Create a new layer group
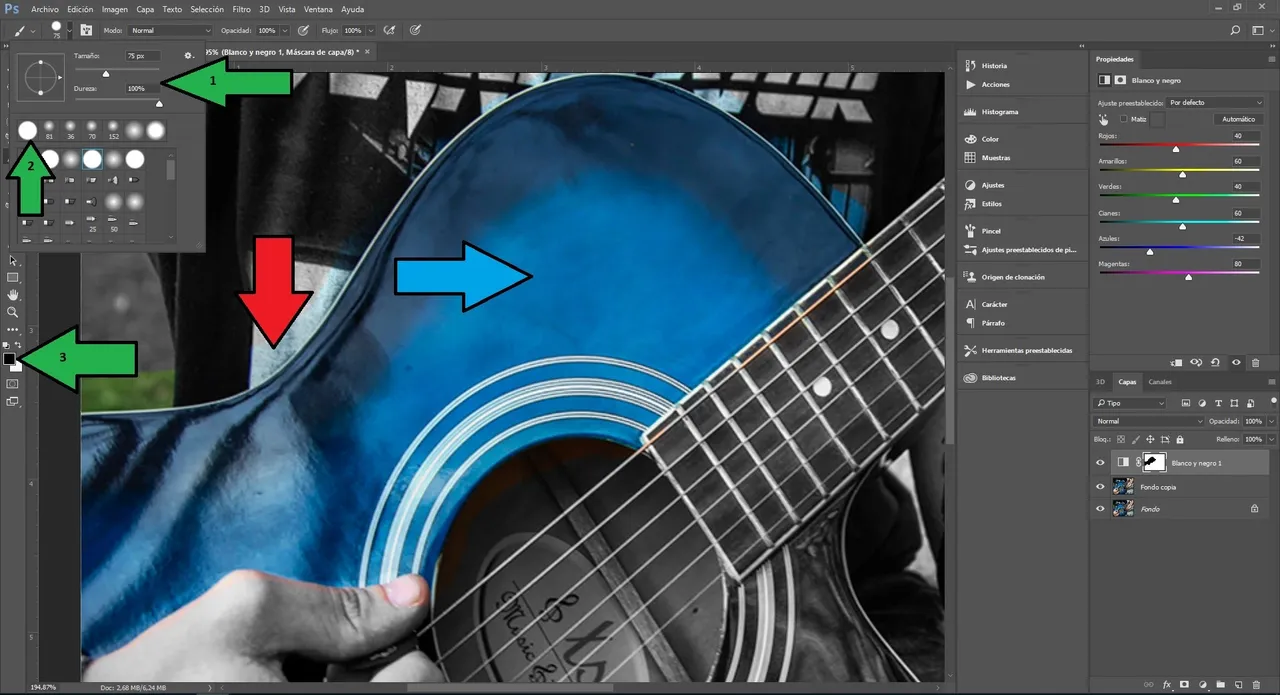The height and width of the screenshot is (695, 1280). [x=1220, y=684]
